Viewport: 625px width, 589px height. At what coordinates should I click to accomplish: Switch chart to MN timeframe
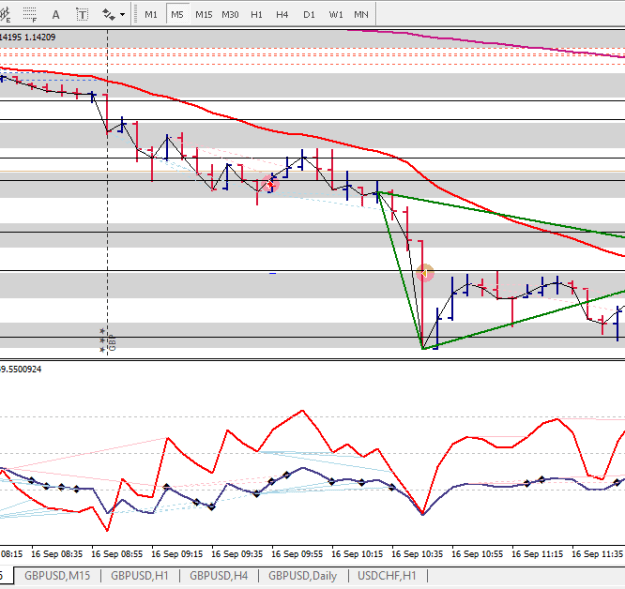pos(361,15)
